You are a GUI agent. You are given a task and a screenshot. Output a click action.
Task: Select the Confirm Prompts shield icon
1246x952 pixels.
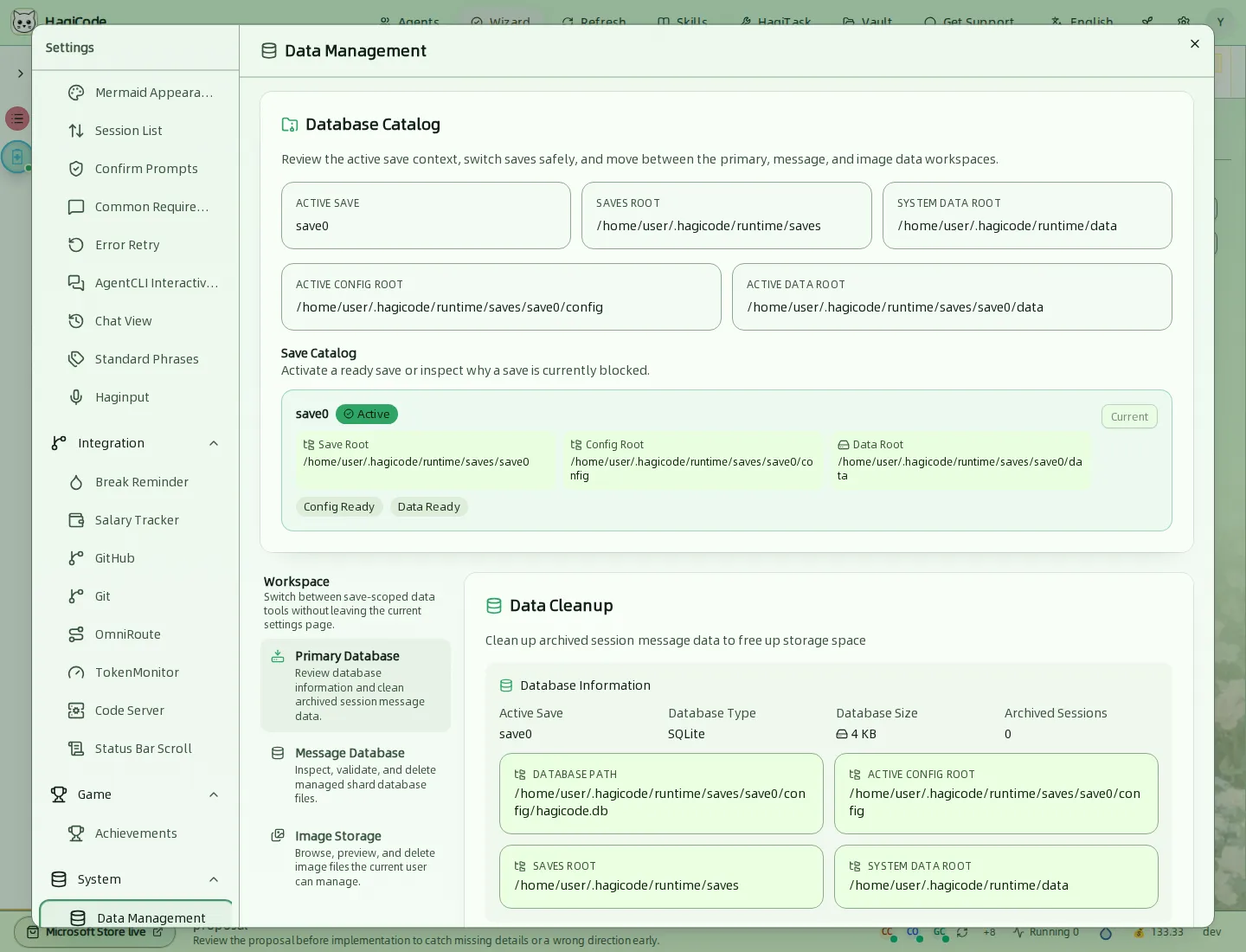pos(76,169)
